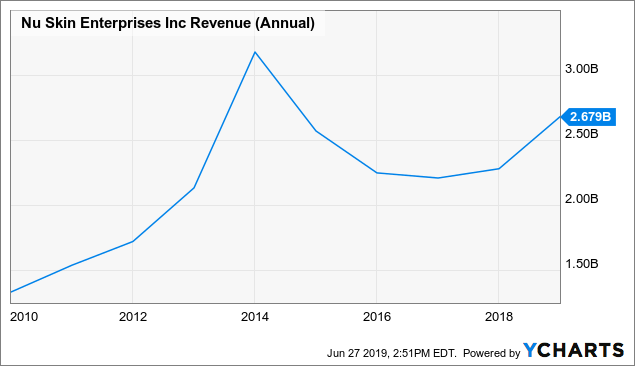Click the line's data point at 2016
The width and height of the screenshot is (635, 366).
[x=377, y=173]
